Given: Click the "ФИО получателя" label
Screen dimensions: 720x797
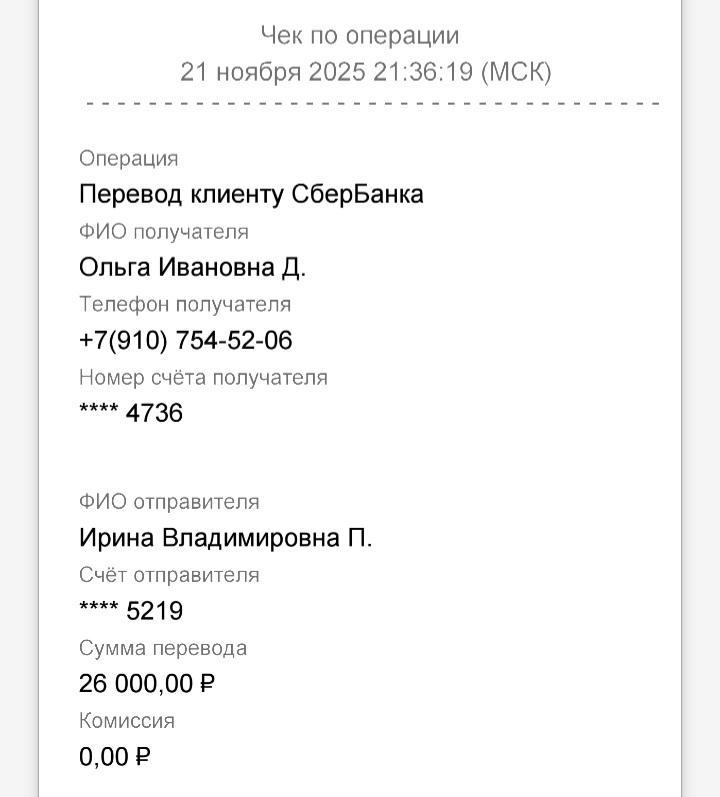Looking at the screenshot, I should (x=164, y=231).
